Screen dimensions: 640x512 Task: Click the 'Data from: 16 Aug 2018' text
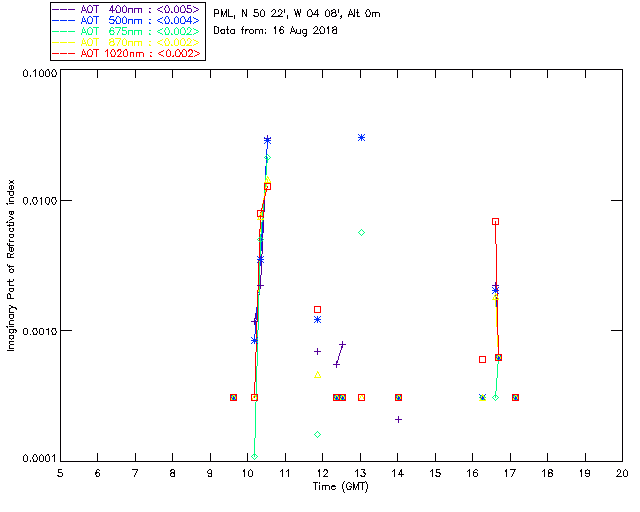point(276,31)
